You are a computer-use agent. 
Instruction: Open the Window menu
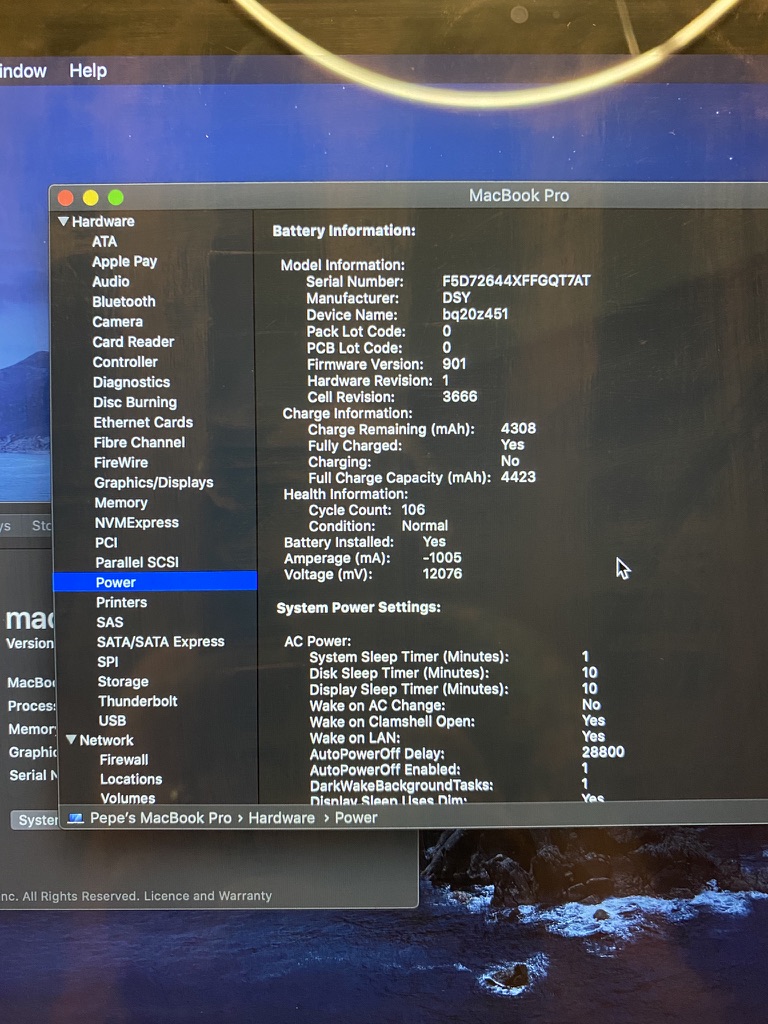tap(23, 71)
